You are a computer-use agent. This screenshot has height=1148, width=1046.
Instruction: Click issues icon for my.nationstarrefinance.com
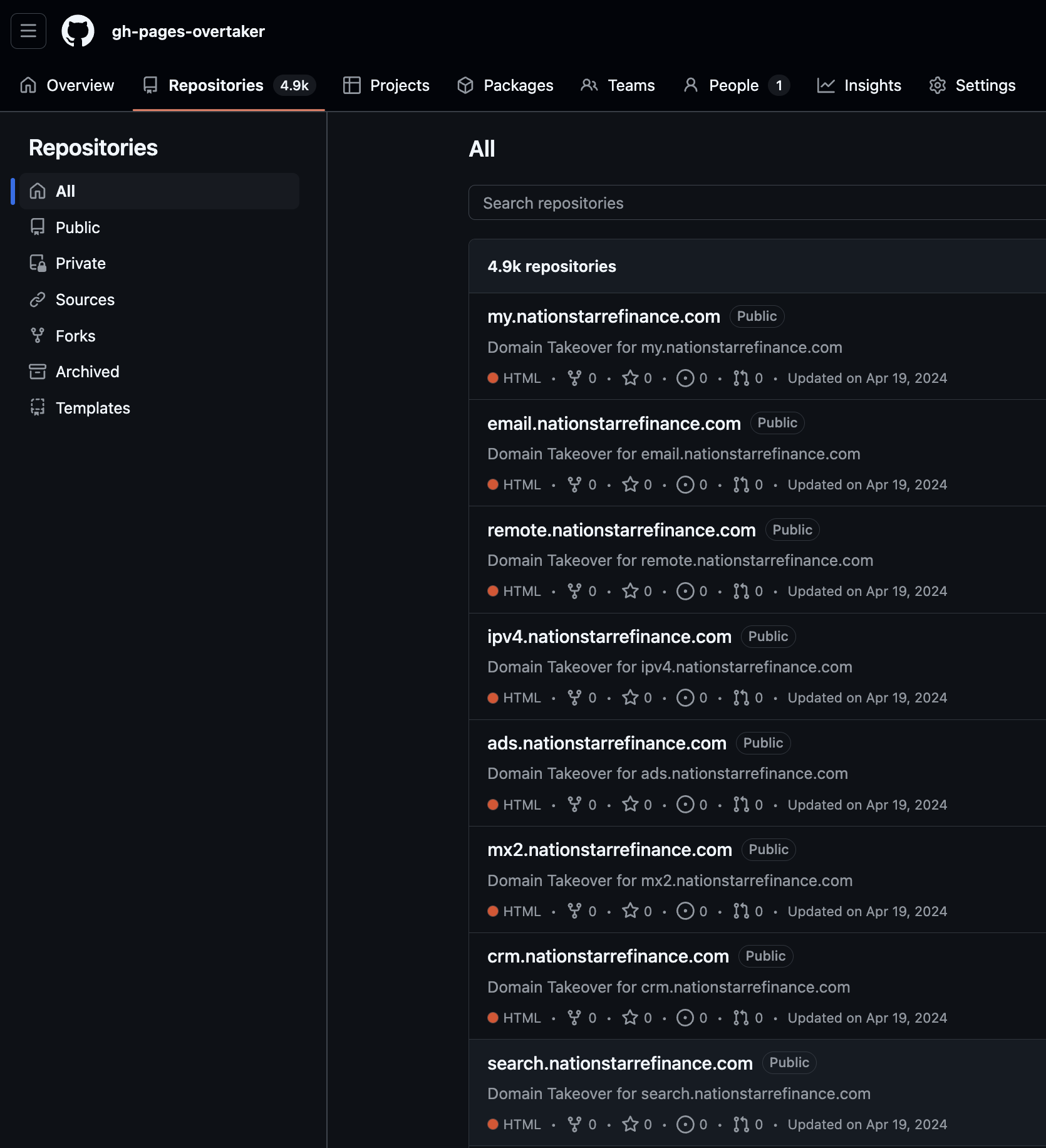685,378
